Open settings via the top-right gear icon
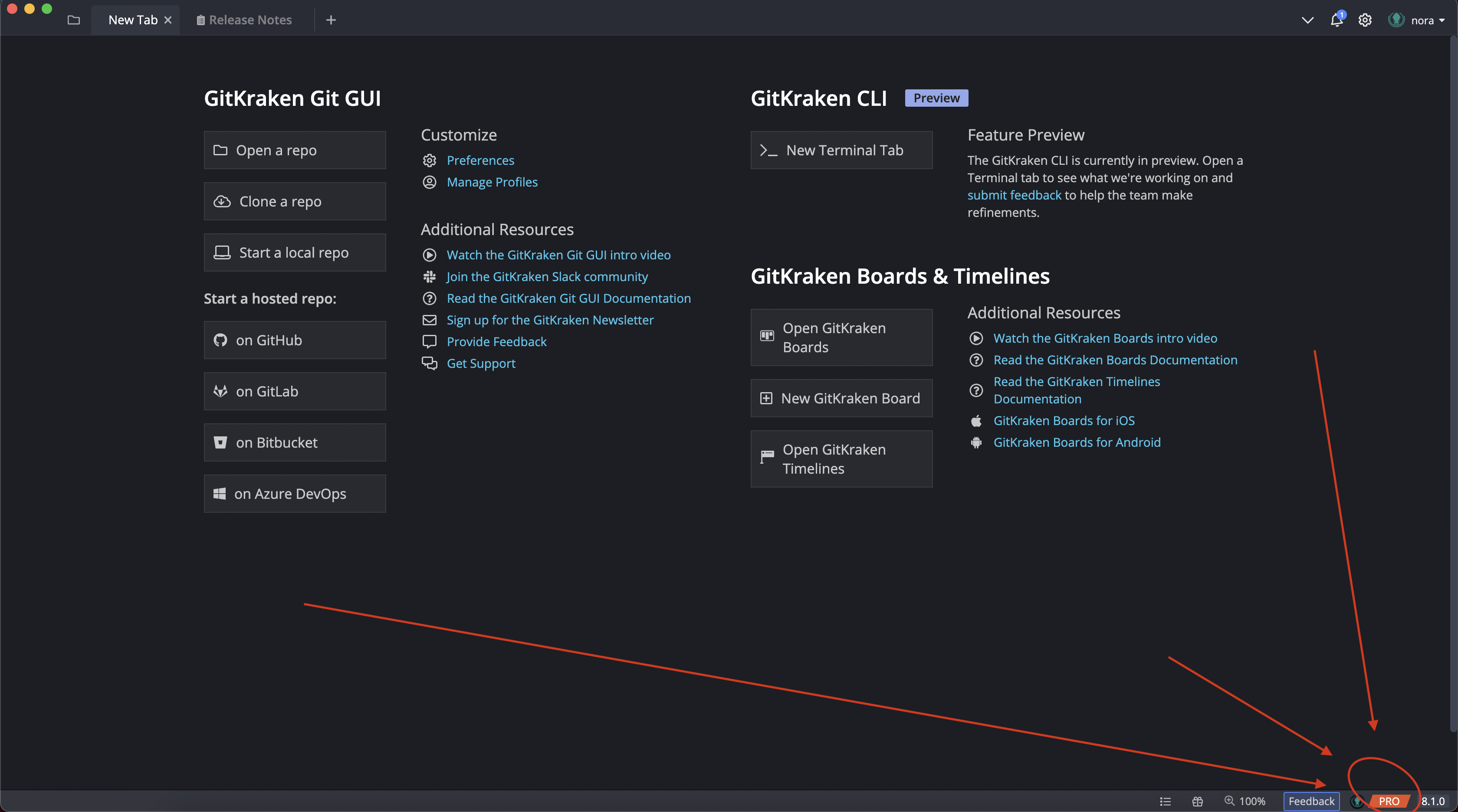This screenshot has height=812, width=1458. [1365, 20]
